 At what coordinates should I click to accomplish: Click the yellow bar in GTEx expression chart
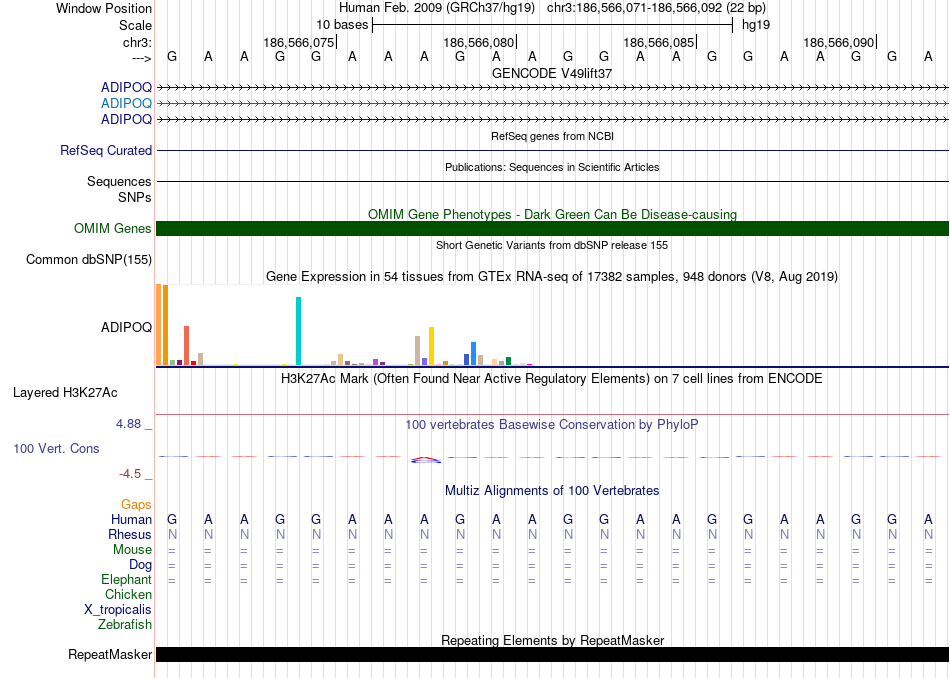tap(431, 346)
